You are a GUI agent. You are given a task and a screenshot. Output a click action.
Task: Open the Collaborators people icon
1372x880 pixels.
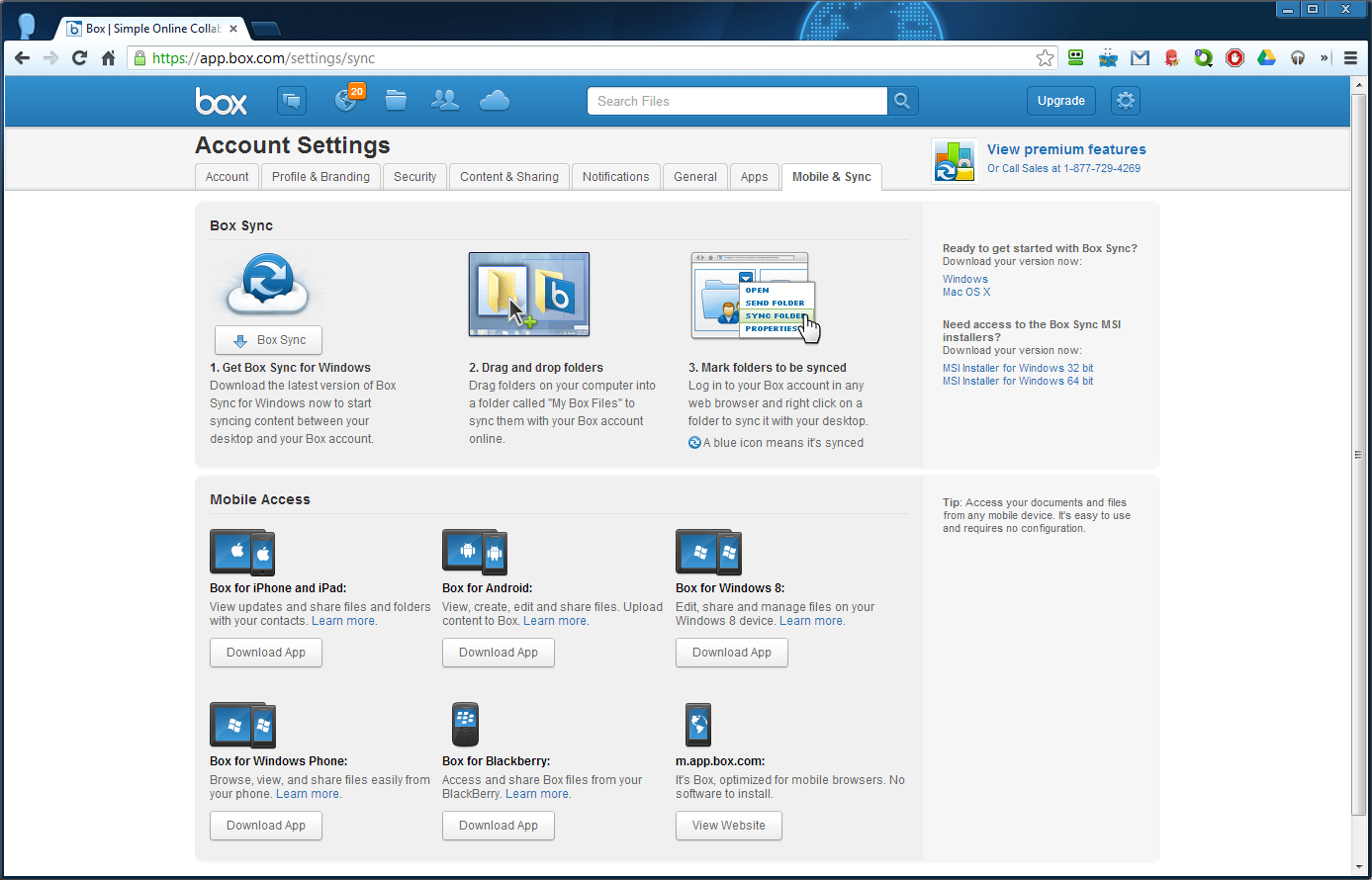point(445,100)
